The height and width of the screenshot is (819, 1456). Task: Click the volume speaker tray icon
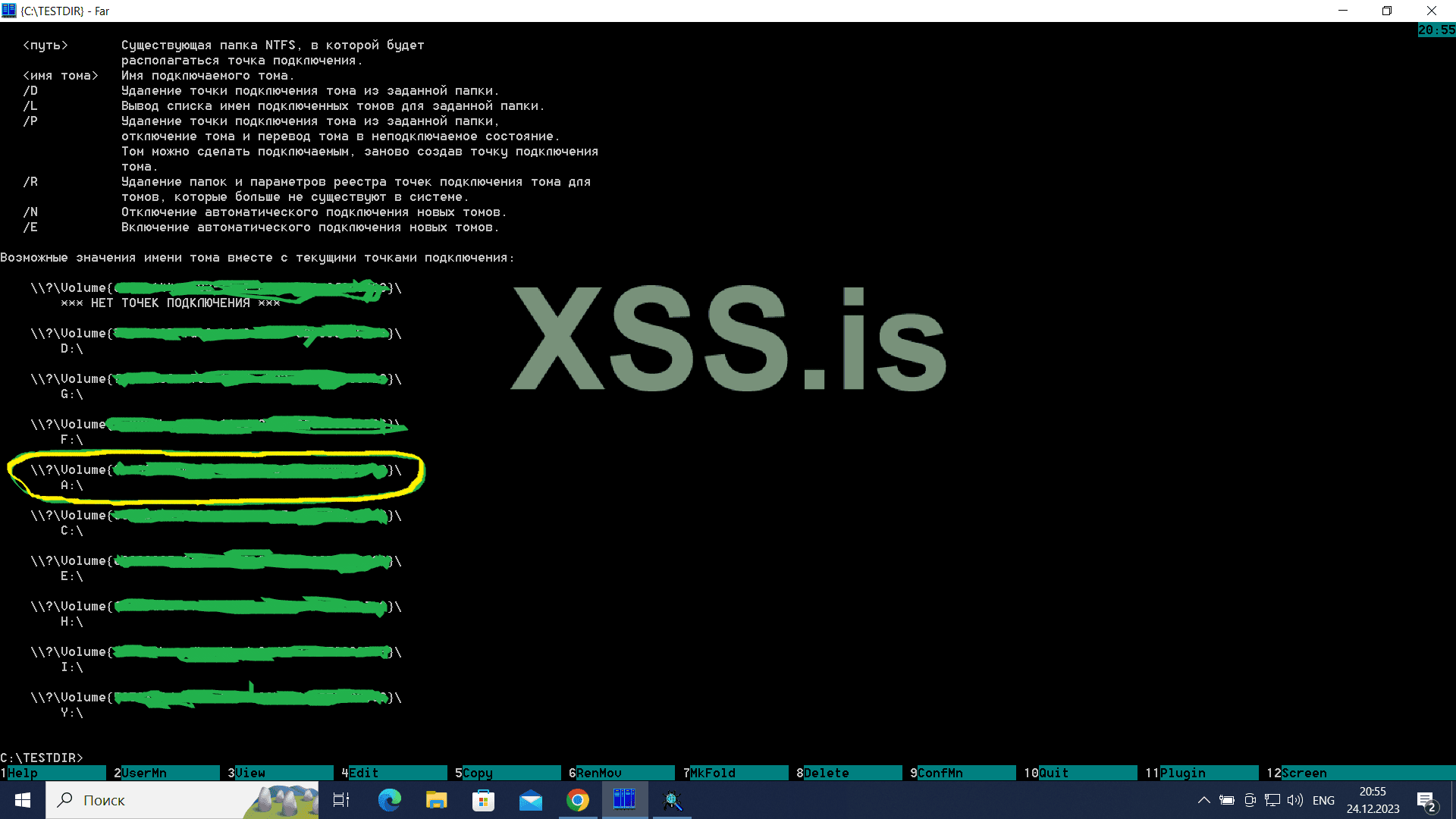pyautogui.click(x=1294, y=800)
